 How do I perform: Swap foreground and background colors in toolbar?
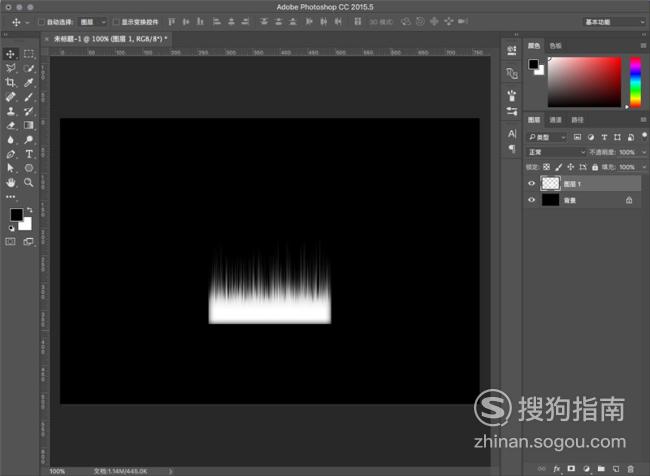[29, 210]
